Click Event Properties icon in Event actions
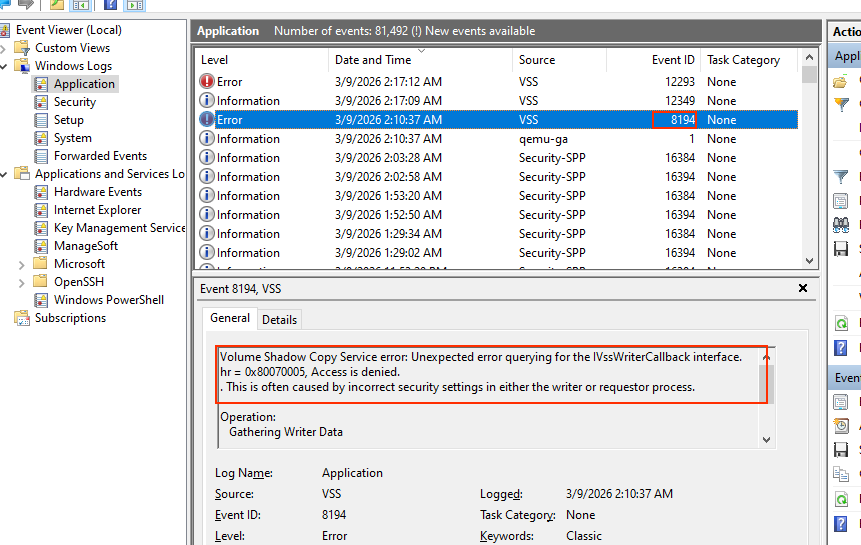Screen dimensions: 861x545 click(841, 402)
